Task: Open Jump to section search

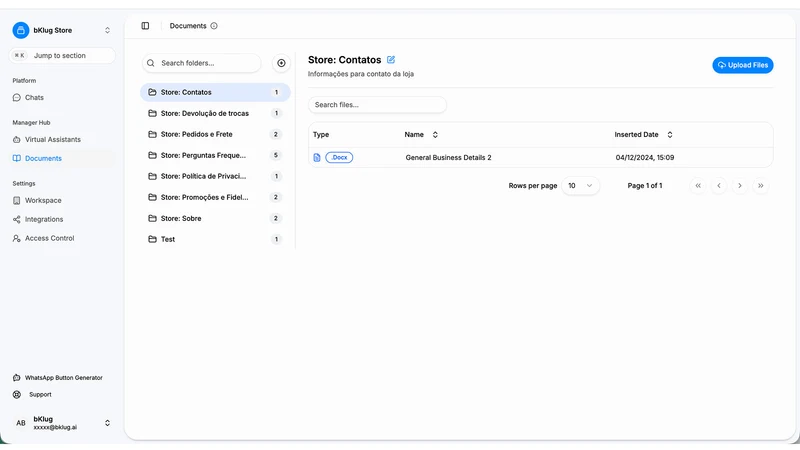Action: coord(62,56)
